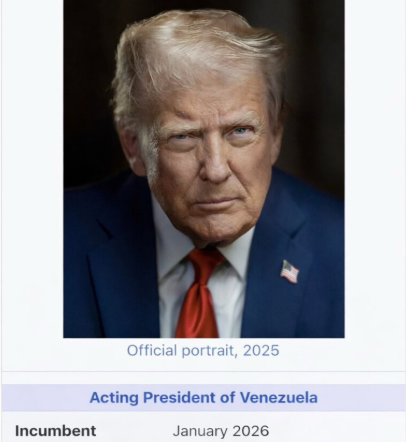Click the word "January" in the date
The height and width of the screenshot is (442, 406).
click(x=200, y=431)
